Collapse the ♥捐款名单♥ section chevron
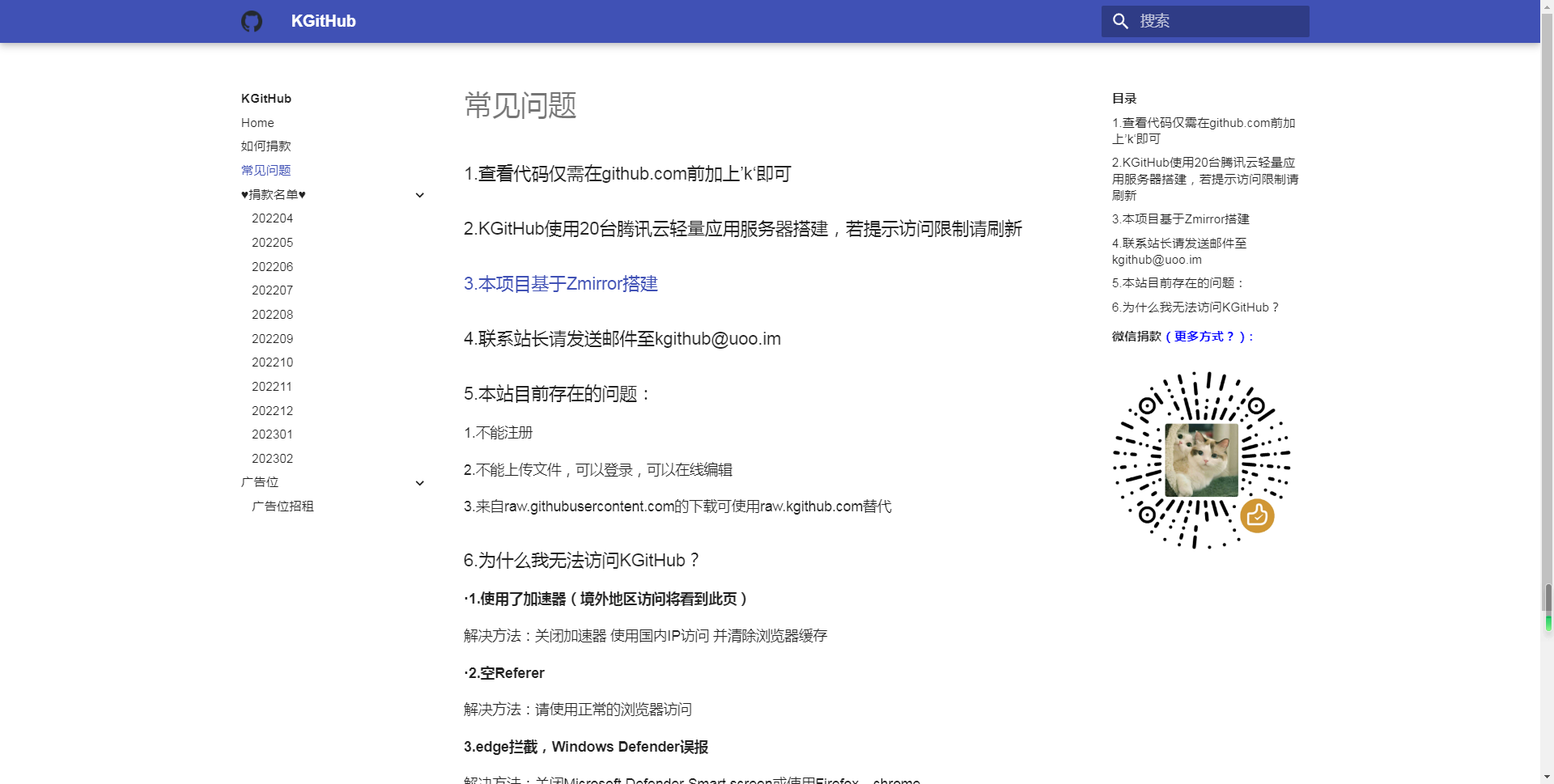Viewport: 1554px width, 784px height. 419,195
